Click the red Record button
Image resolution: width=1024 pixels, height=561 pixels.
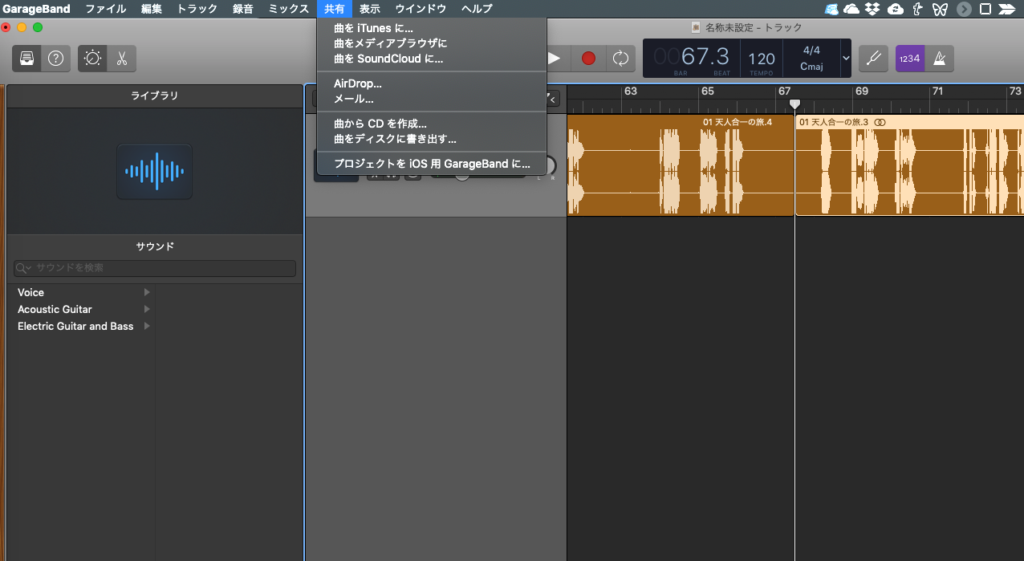coord(588,59)
